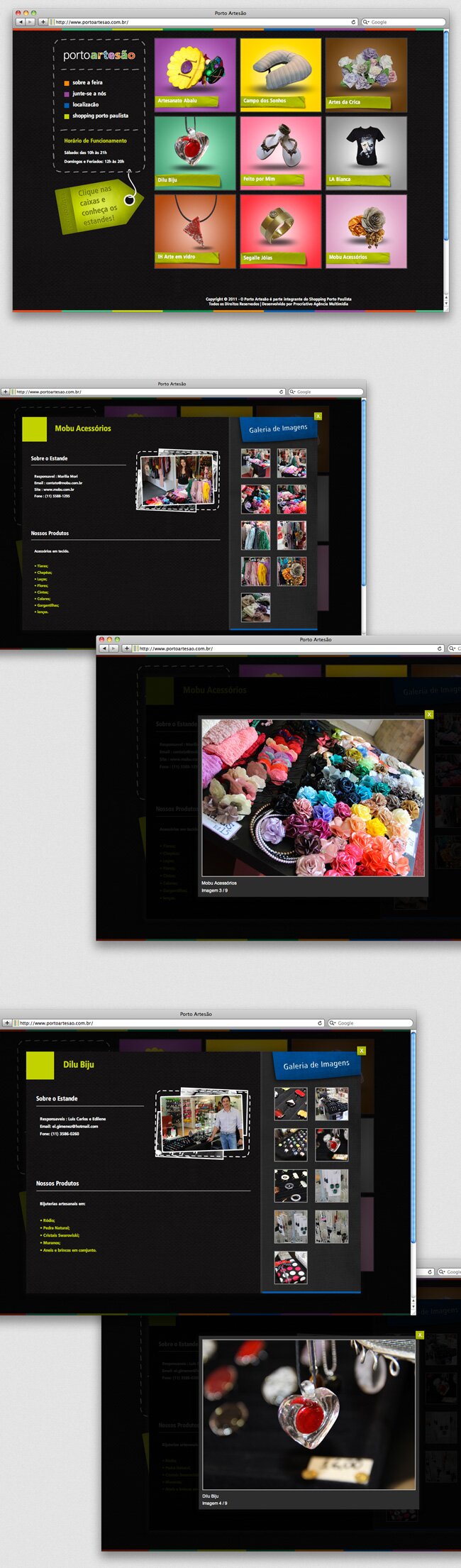Reload the Mobu Acessórios gallery window page
Viewport: 461px width, 1568px height.
(x=281, y=392)
